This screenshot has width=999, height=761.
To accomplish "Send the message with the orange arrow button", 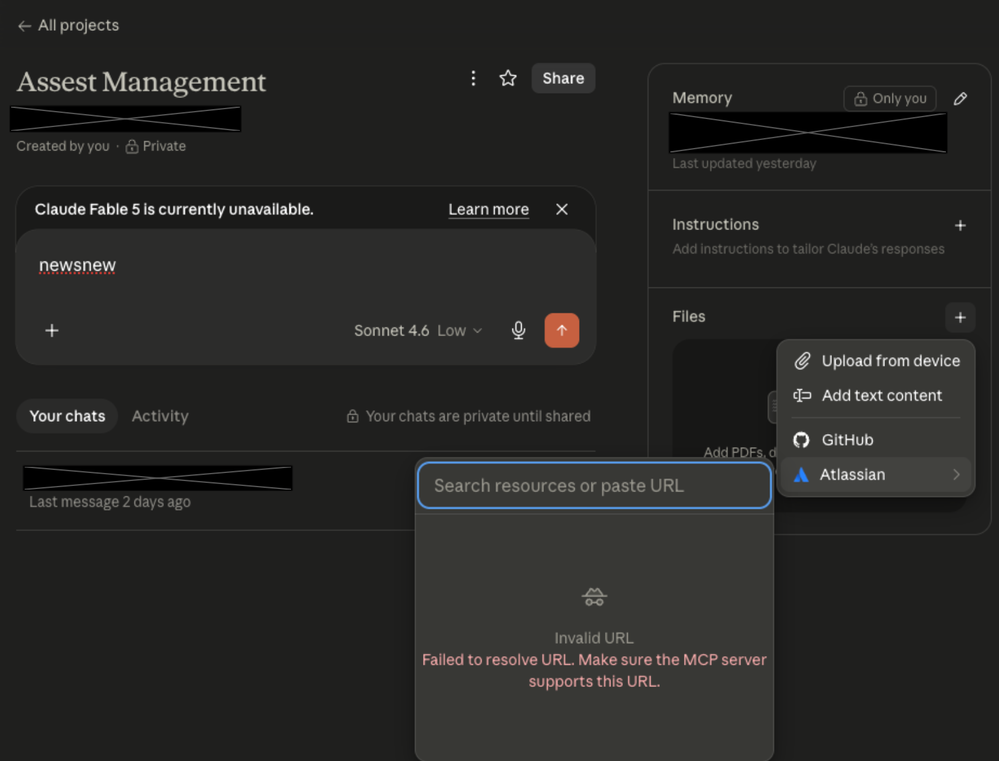I will click(562, 330).
